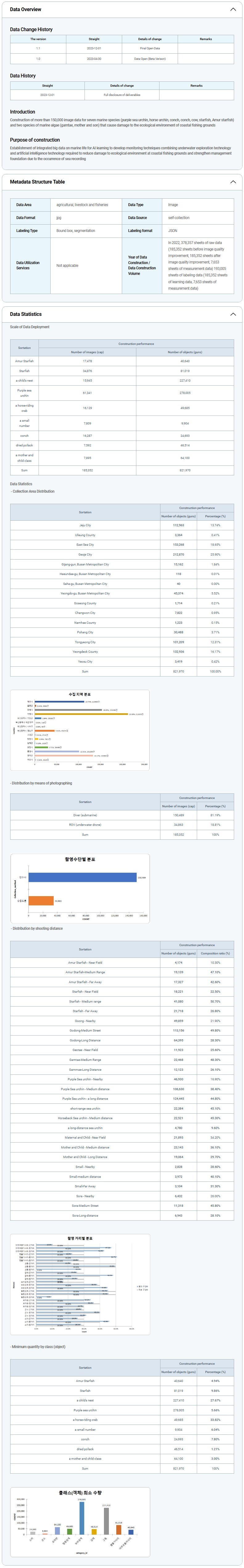Click the Metadata Structure Table heading
Image resolution: width=244 pixels, height=1568 pixels.
(37, 182)
